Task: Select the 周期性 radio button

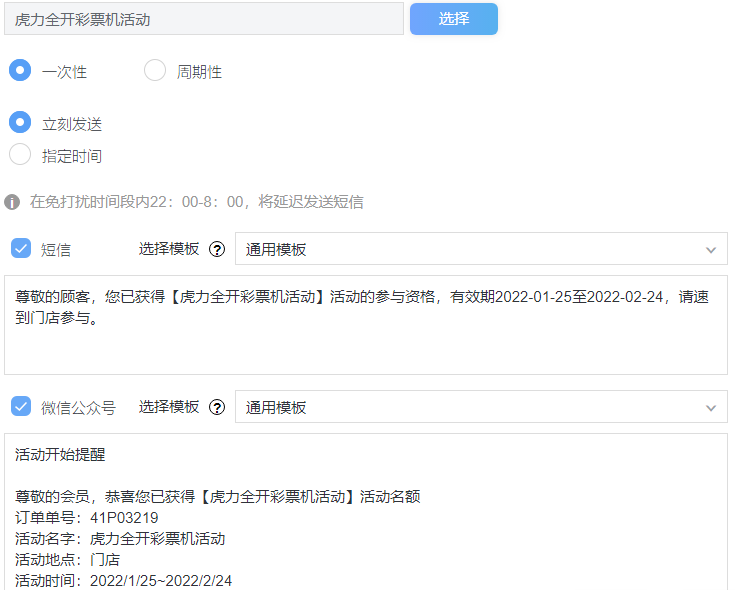Action: coord(155,70)
